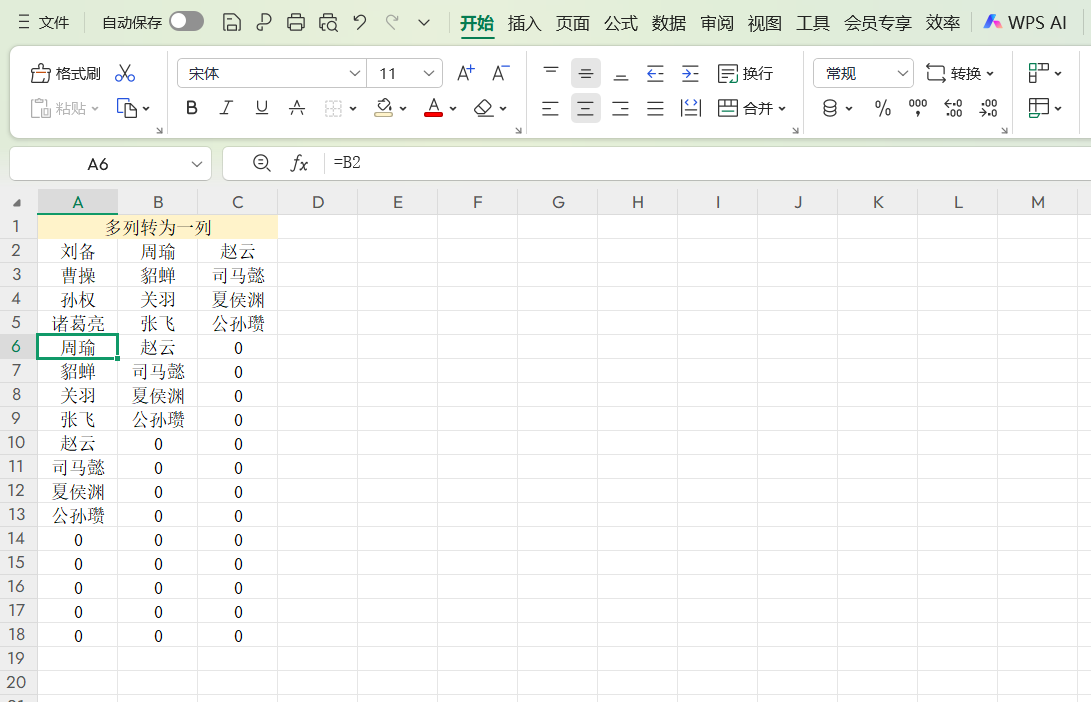The width and height of the screenshot is (1091, 702).
Task: Enable center alignment
Action: click(x=585, y=108)
